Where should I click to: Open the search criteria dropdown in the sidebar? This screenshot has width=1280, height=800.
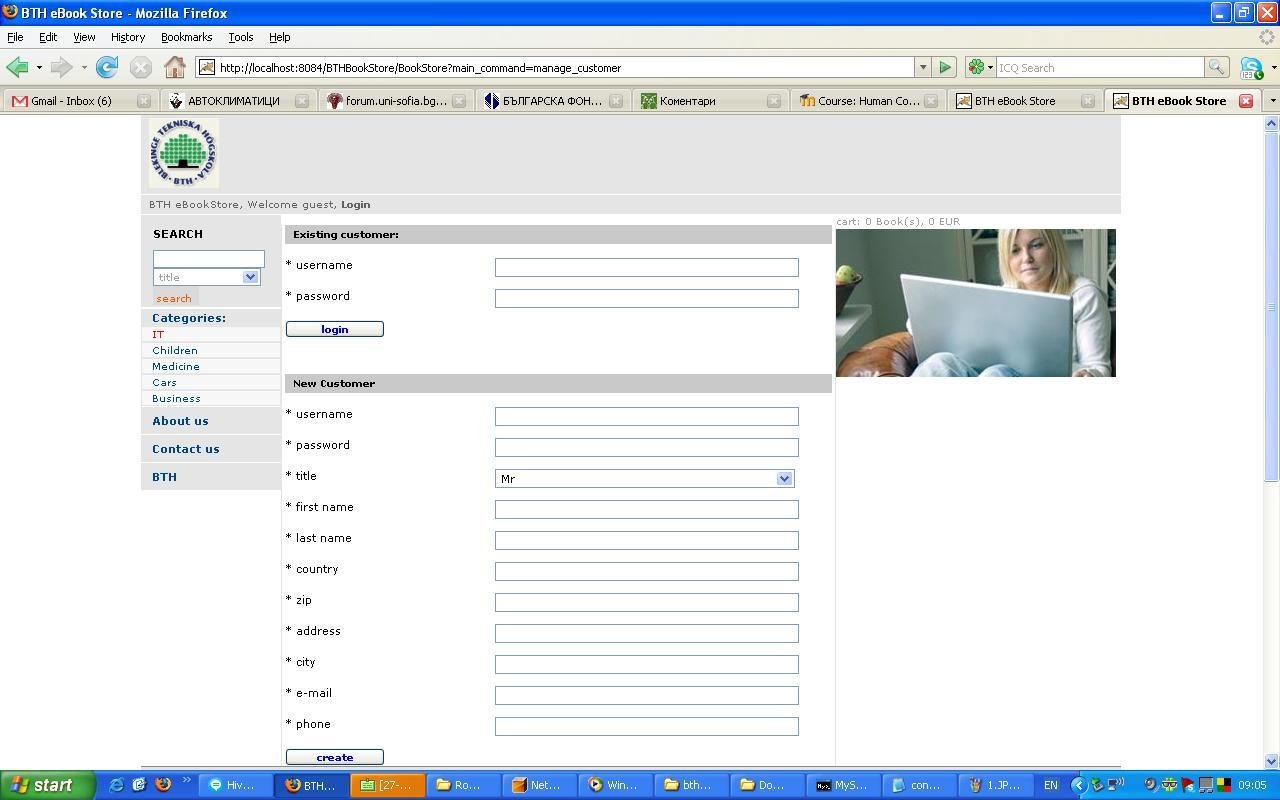coord(250,277)
